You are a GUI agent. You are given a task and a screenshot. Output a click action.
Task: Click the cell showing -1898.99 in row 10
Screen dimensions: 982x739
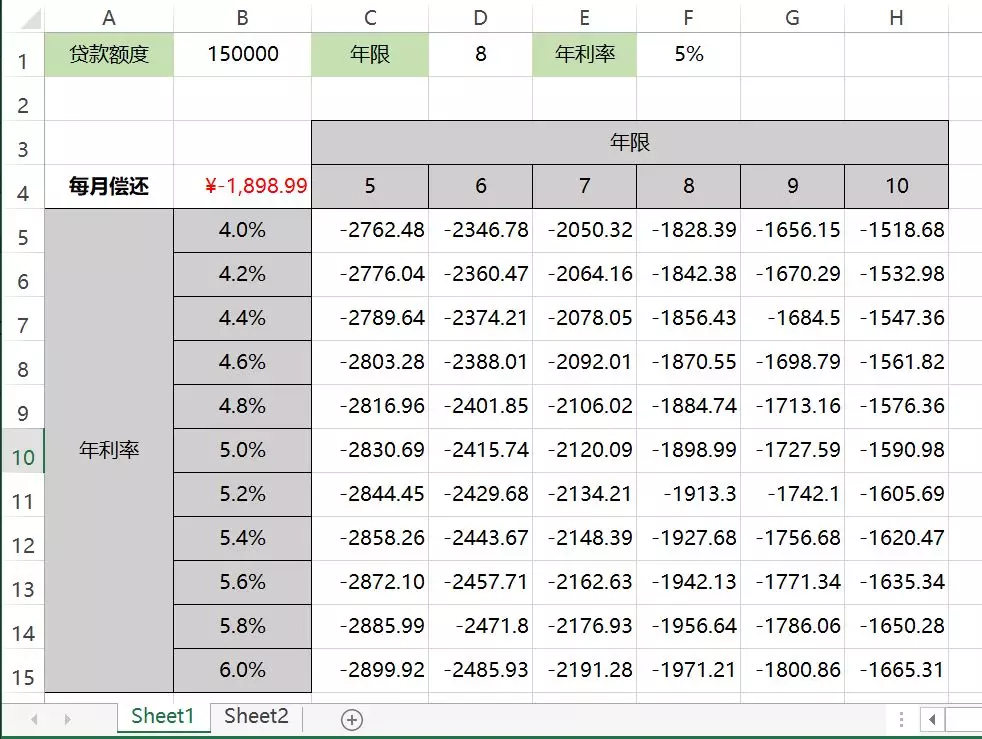(x=688, y=450)
